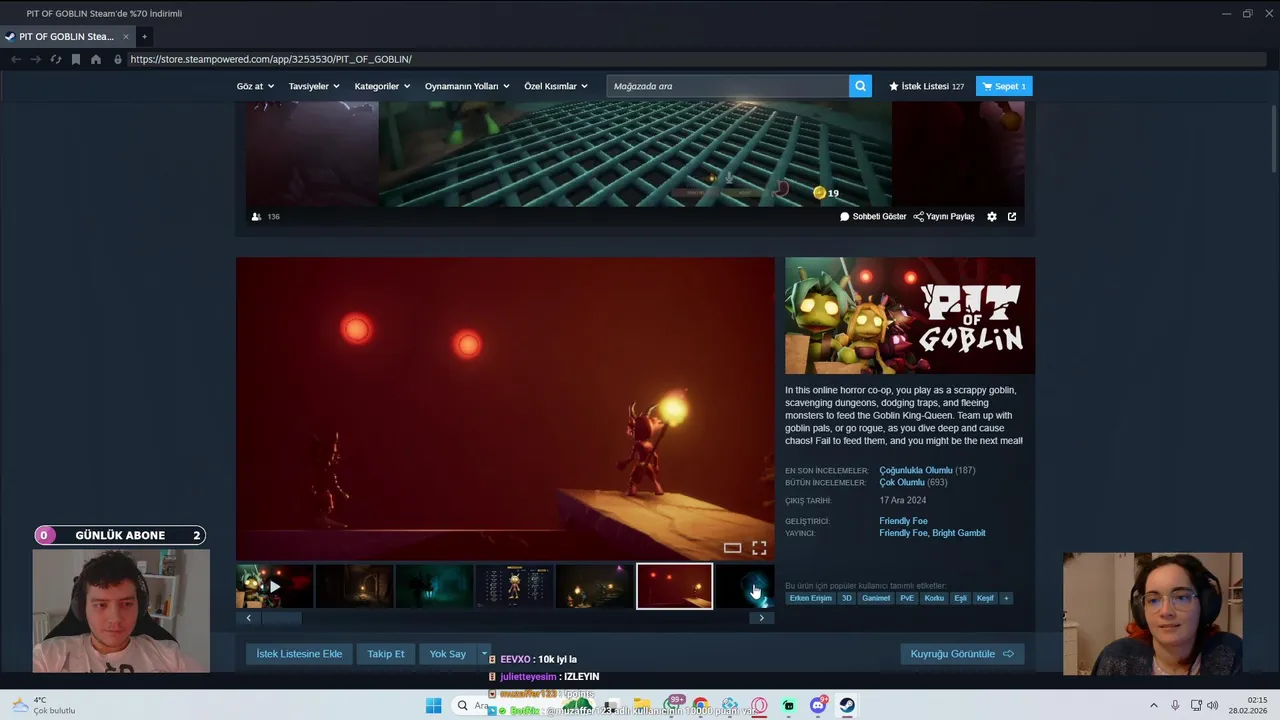The image size is (1280, 720).
Task: Open the Sepet cart
Action: click(1004, 86)
